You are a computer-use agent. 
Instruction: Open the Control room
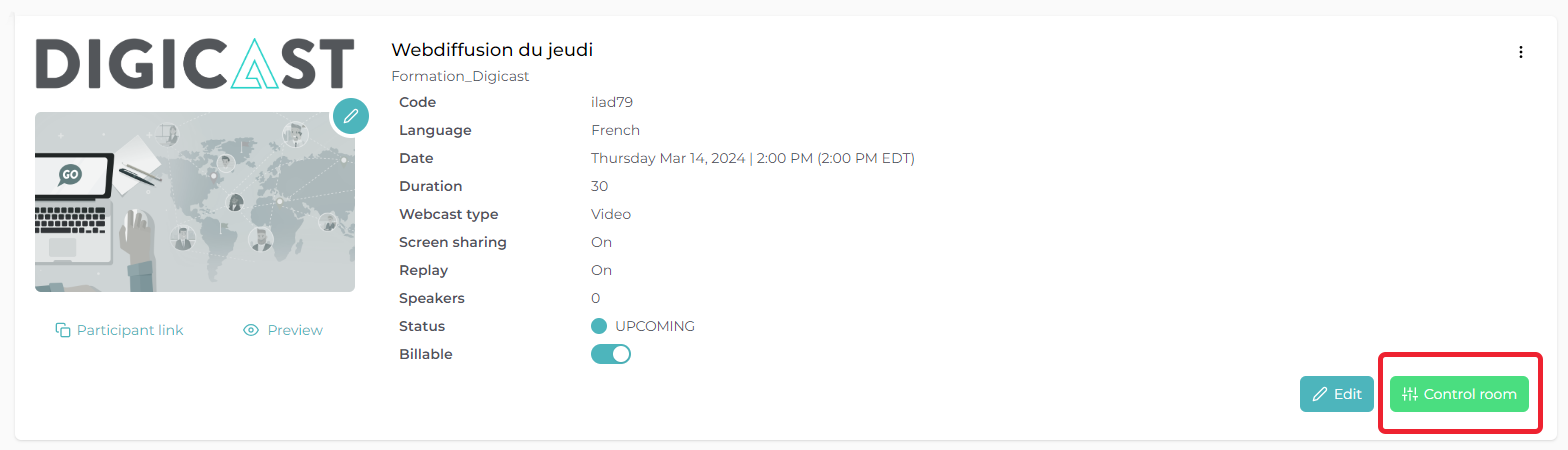[1459, 394]
